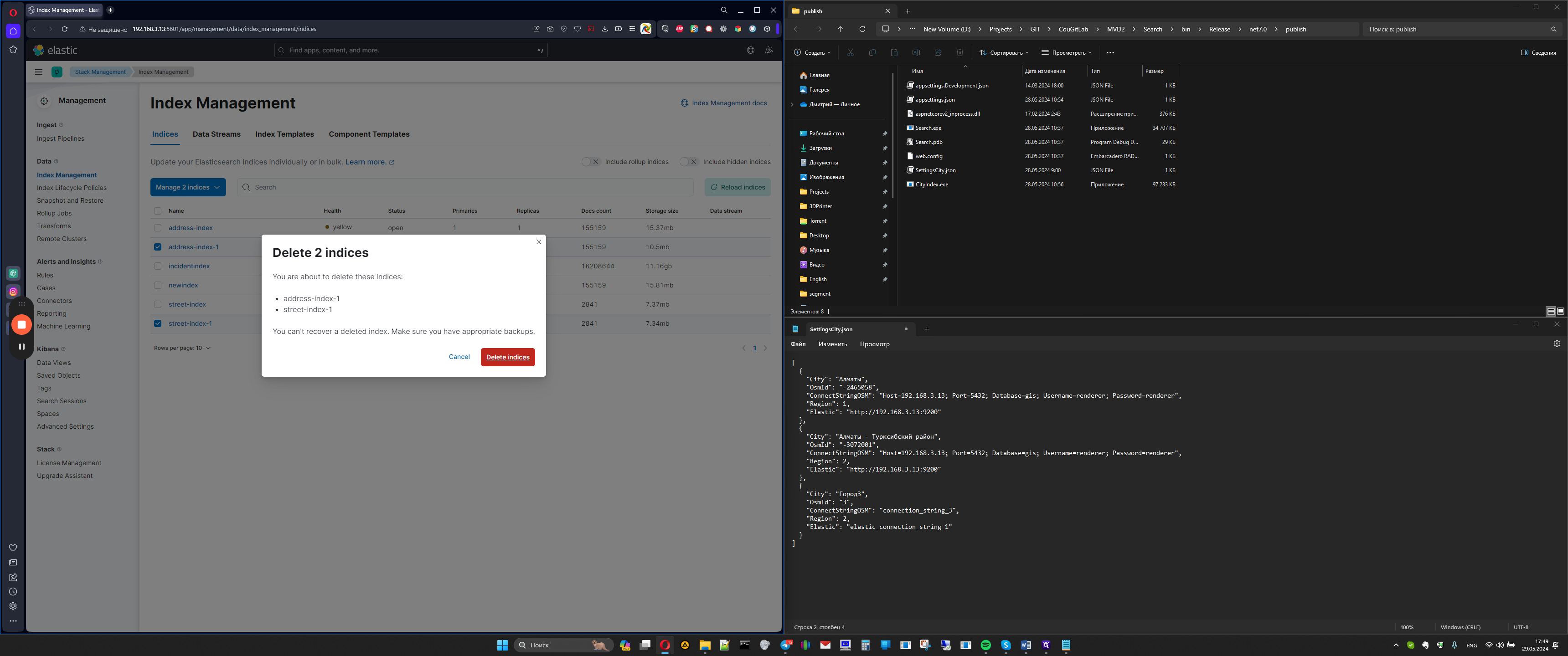1568x656 pixels.
Task: Open Opera sidebar Instagram icon
Action: coord(13,292)
